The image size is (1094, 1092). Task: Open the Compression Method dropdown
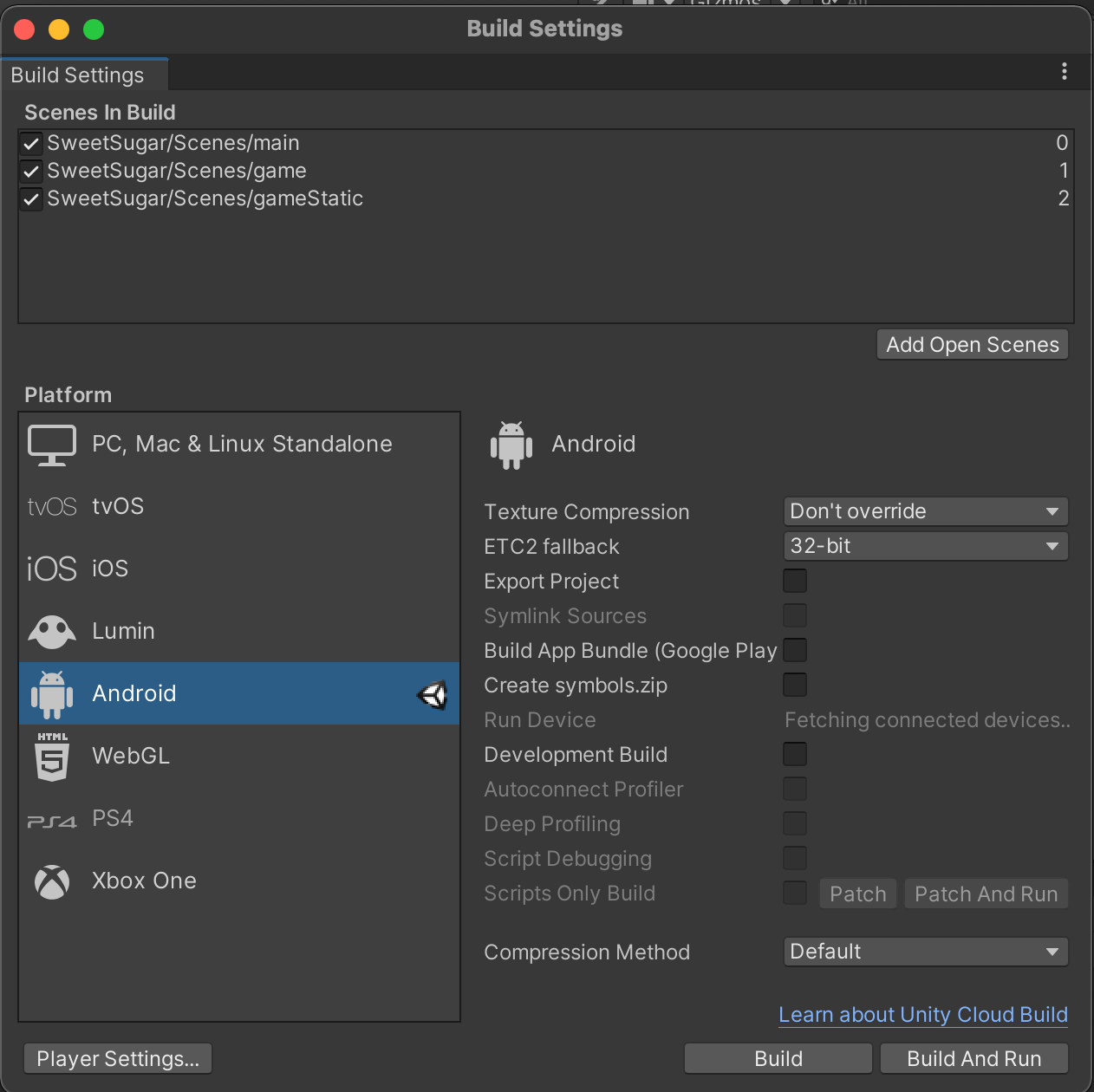pos(925,952)
